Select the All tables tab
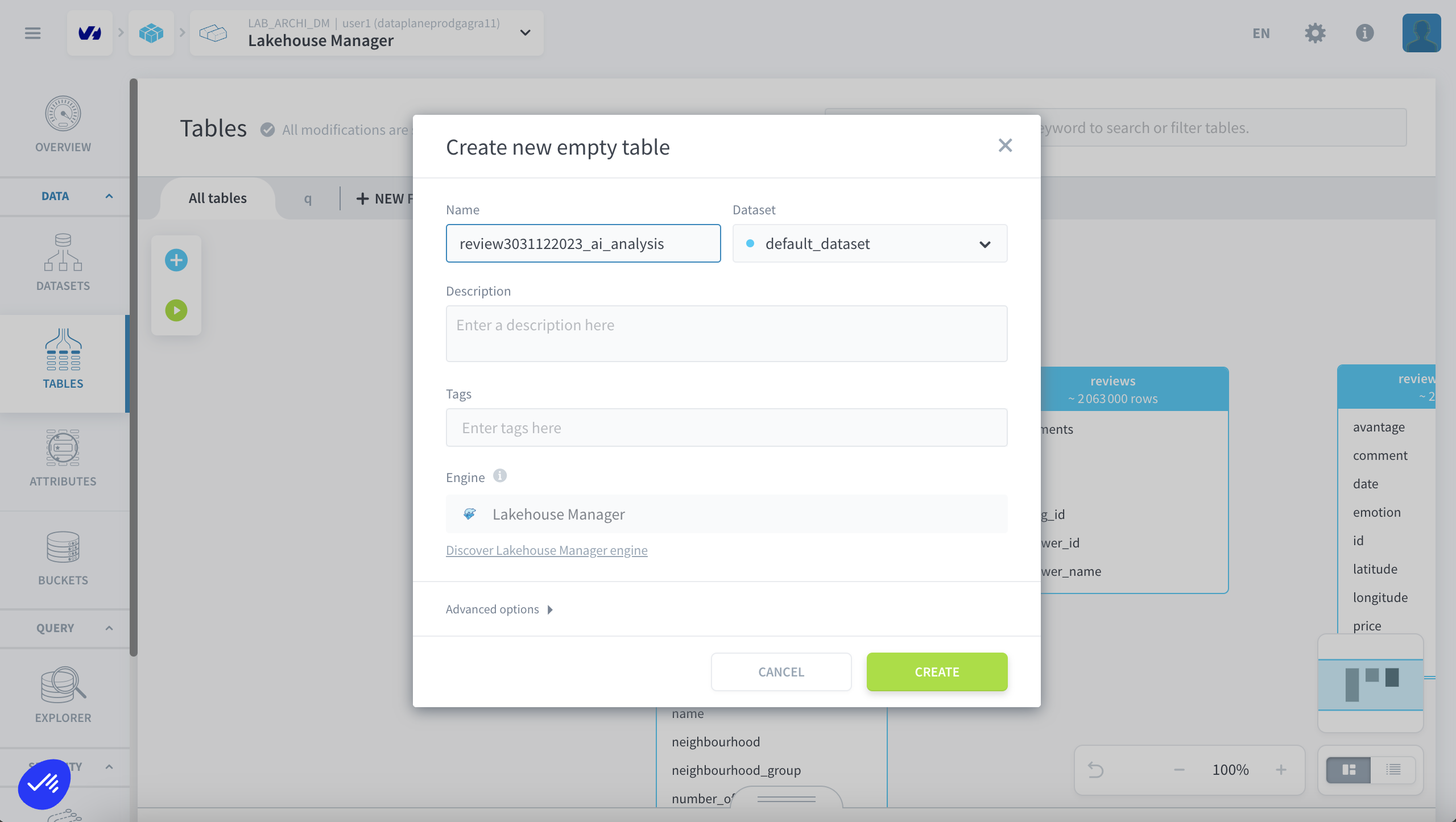1456x822 pixels. (218, 198)
